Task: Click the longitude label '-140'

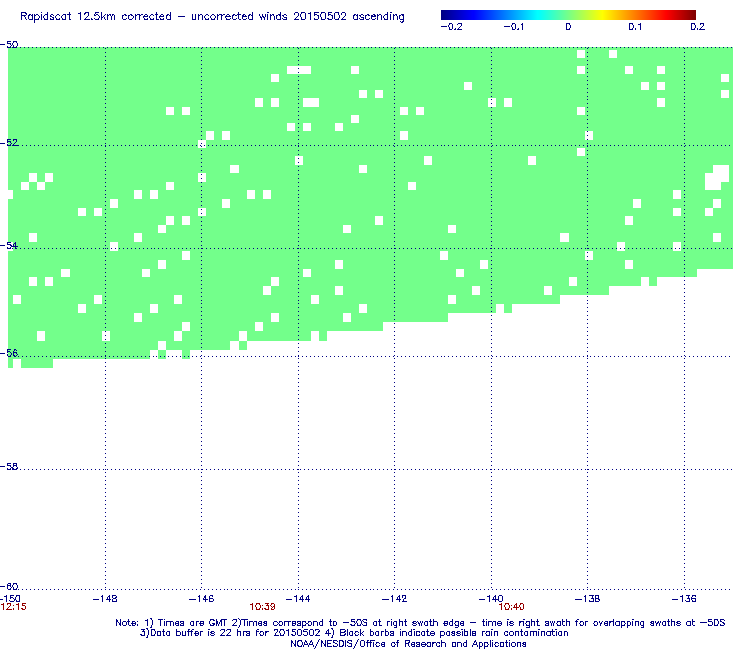Action: point(491,599)
